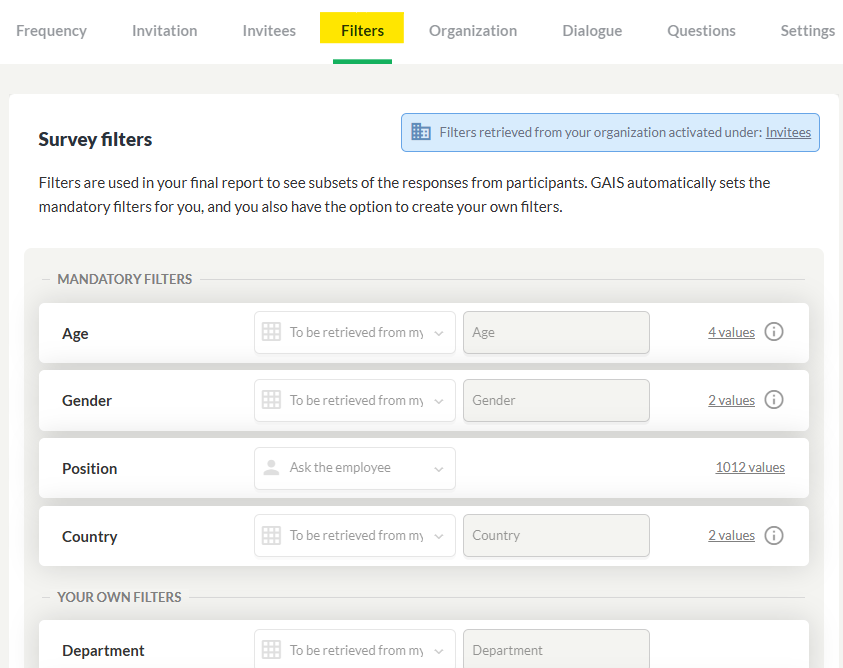View the 2 values link for Country
This screenshot has width=843, height=668.
tap(731, 536)
